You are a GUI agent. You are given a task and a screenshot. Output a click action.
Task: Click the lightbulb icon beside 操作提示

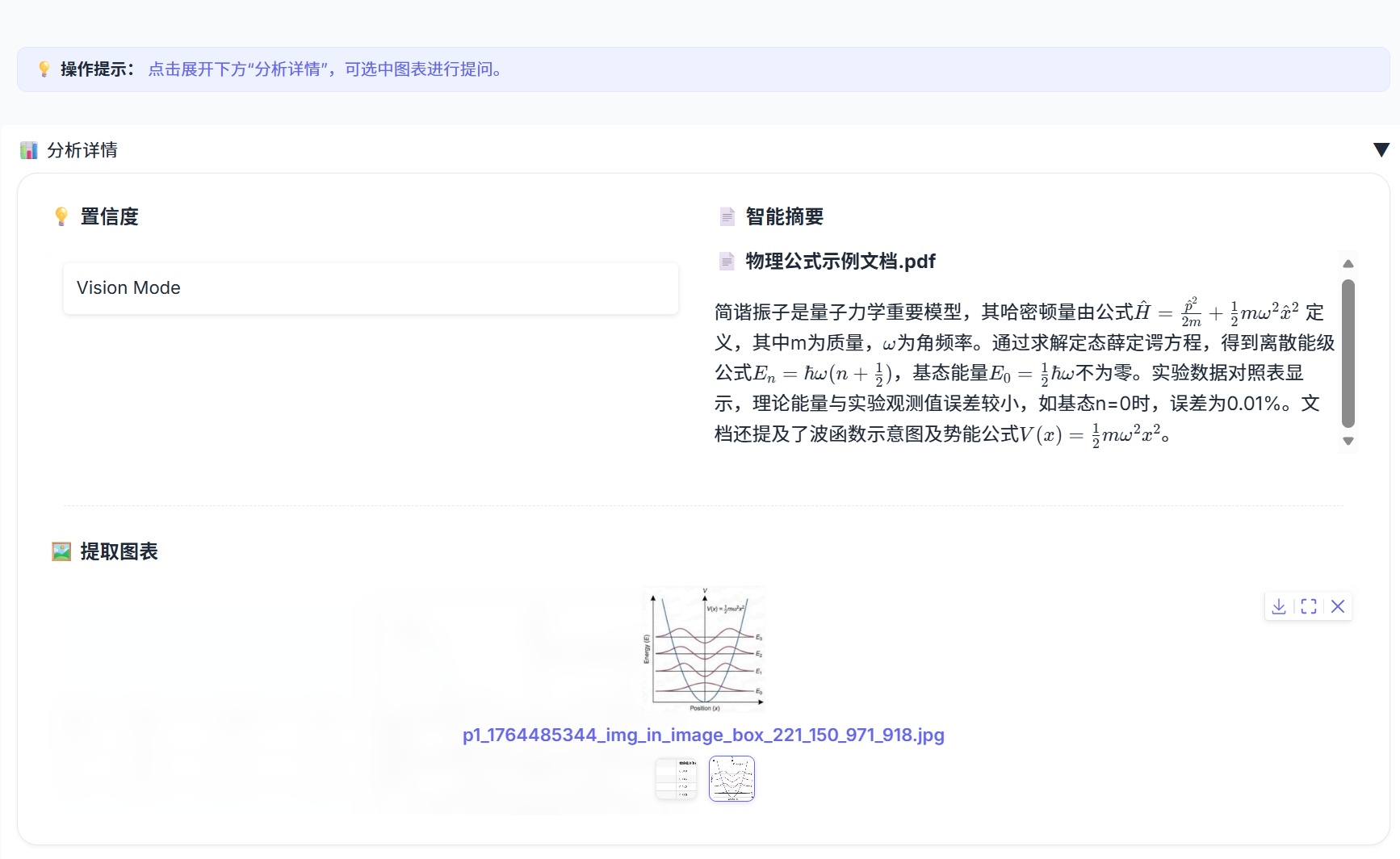point(44,69)
